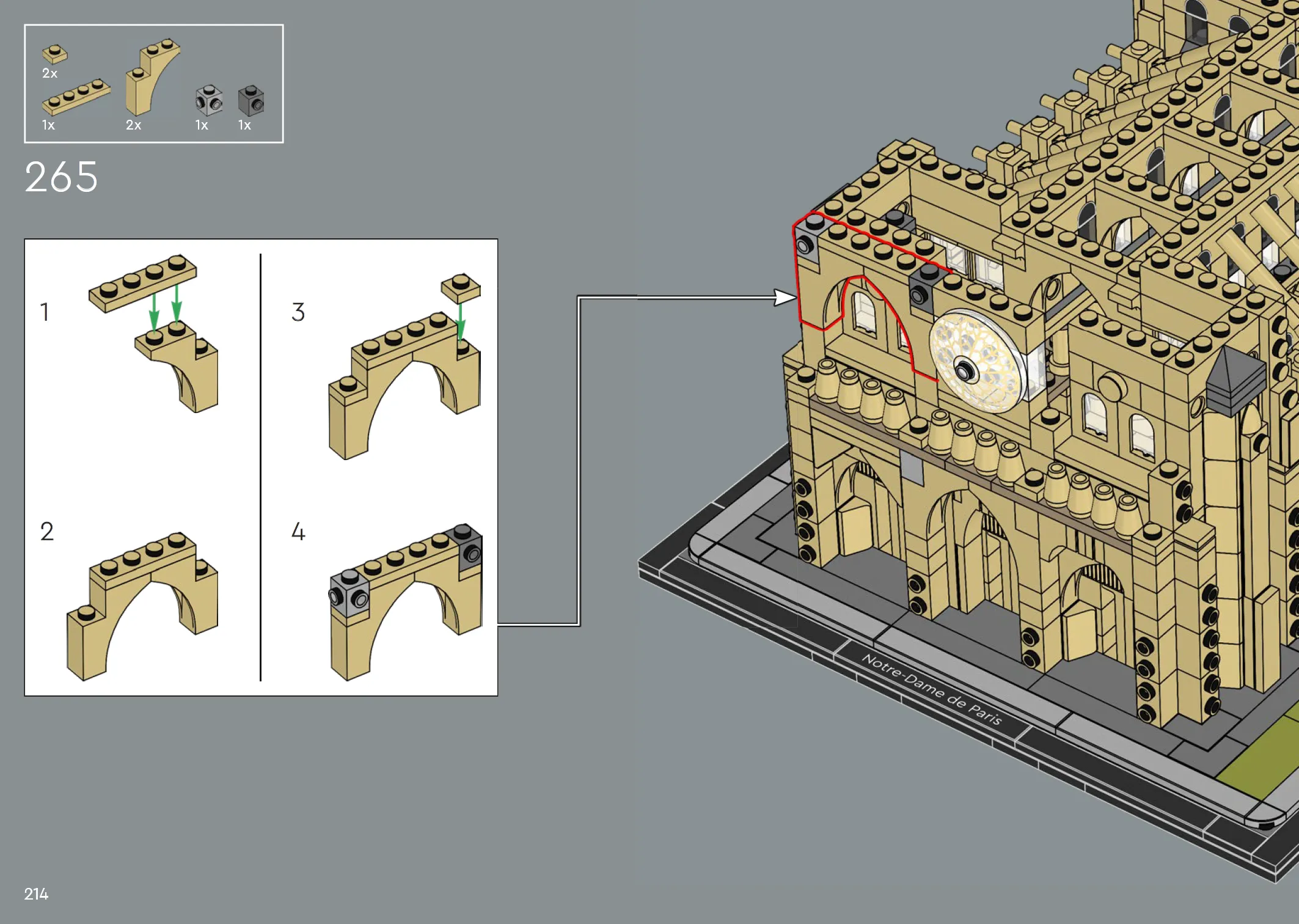Click the "2x" quantity under the arch piece

[133, 125]
